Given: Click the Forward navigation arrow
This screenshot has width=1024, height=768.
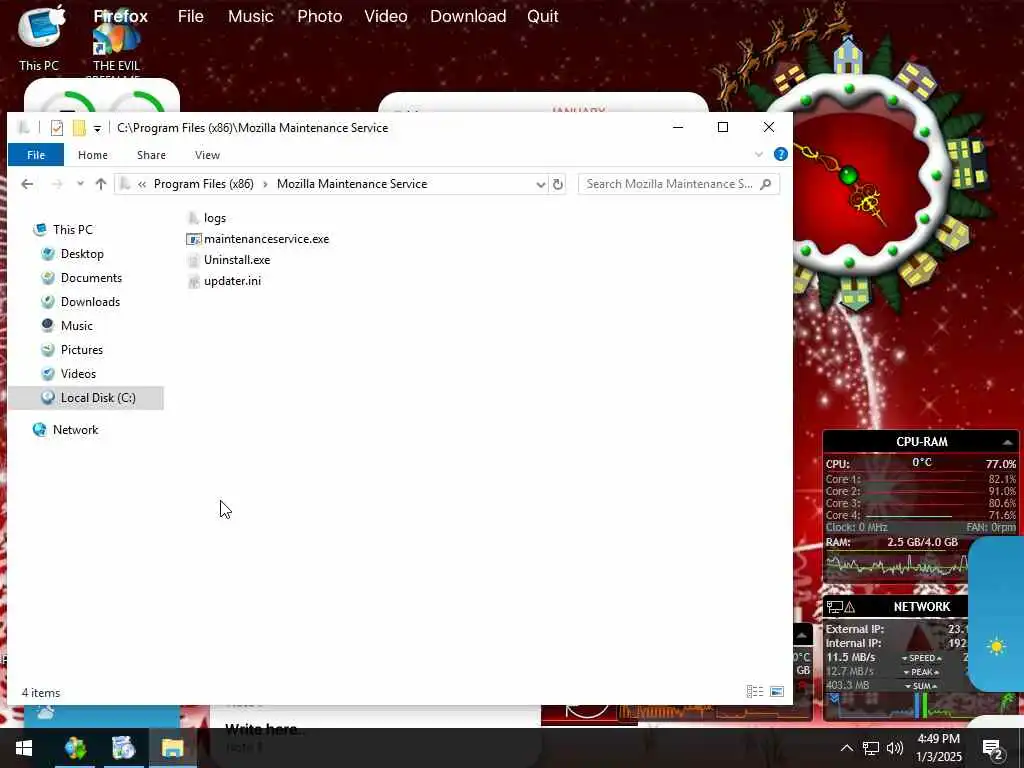Looking at the screenshot, I should pyautogui.click(x=57, y=184).
